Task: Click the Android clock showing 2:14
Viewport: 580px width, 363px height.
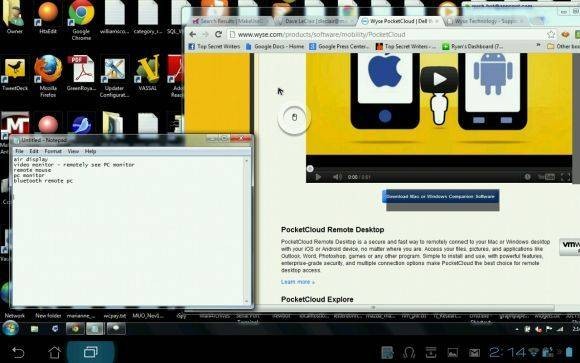Action: pos(507,352)
